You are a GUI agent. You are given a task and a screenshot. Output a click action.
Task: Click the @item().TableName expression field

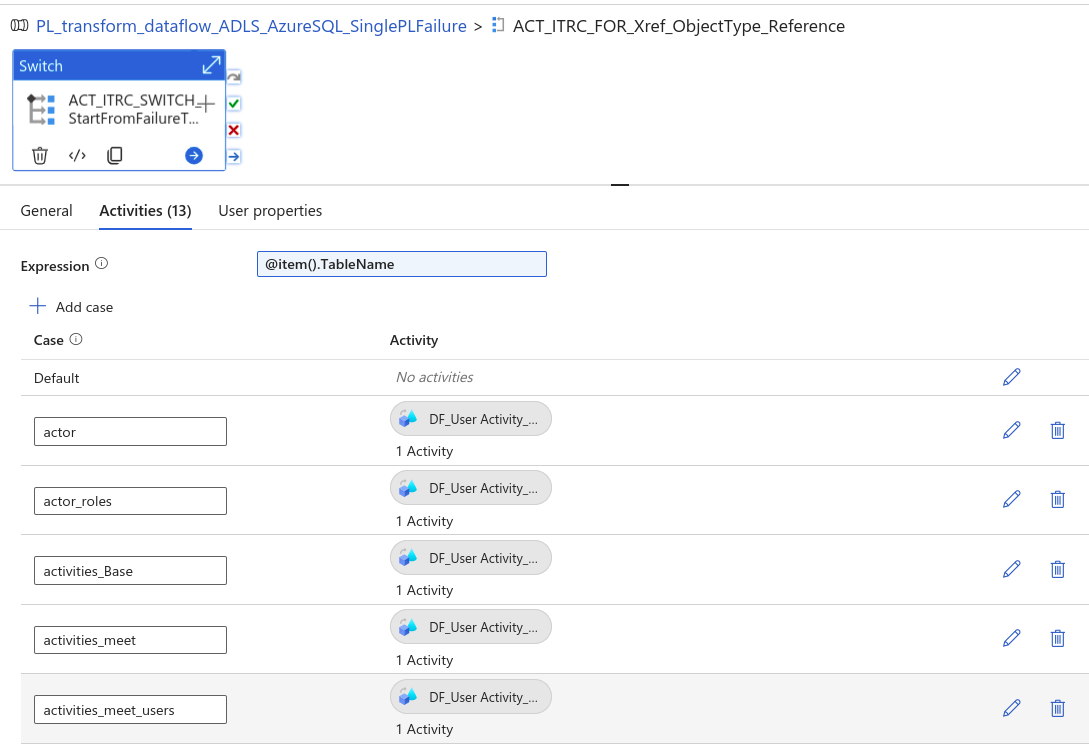pos(401,263)
